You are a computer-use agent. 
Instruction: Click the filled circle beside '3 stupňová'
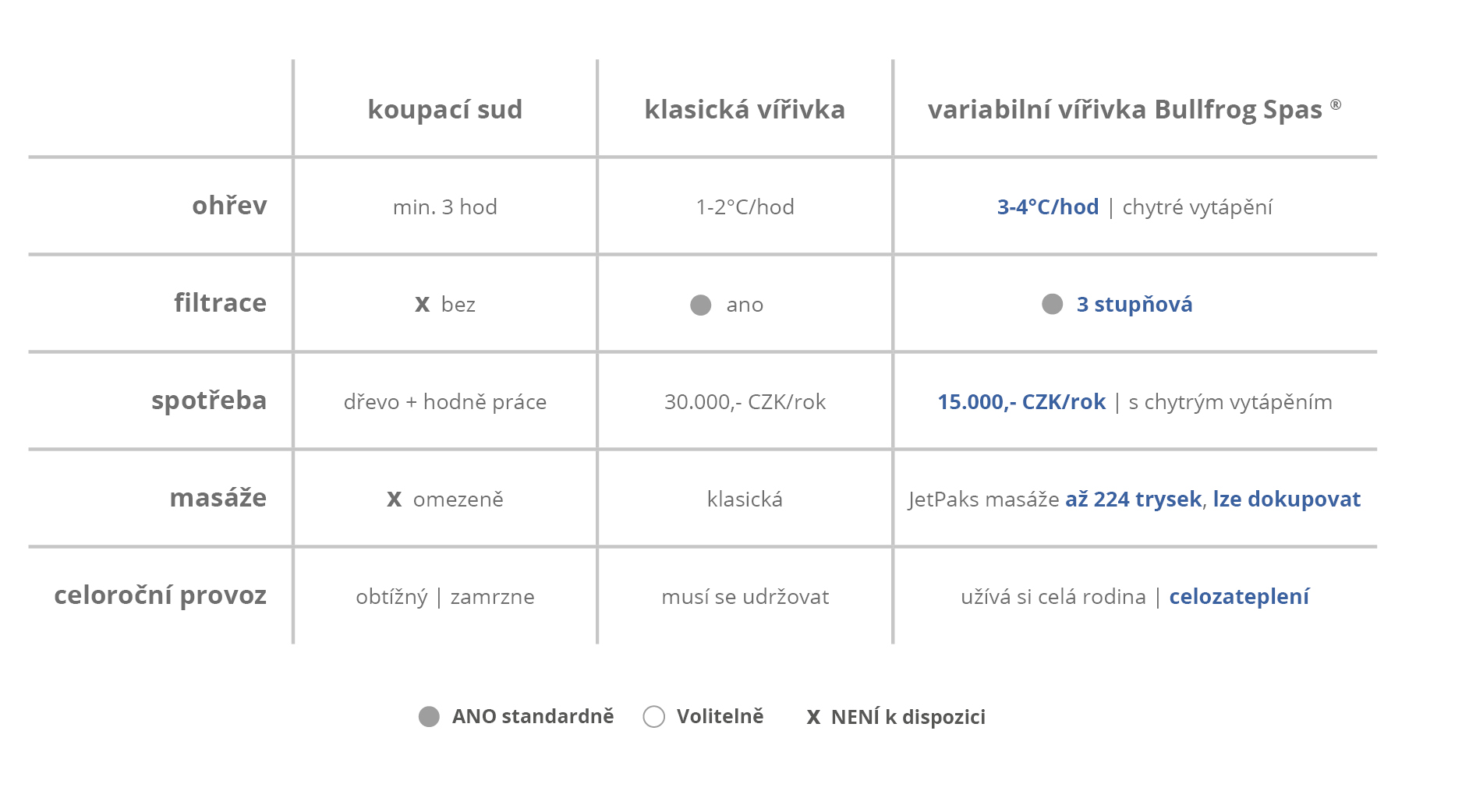pyautogui.click(x=1052, y=304)
